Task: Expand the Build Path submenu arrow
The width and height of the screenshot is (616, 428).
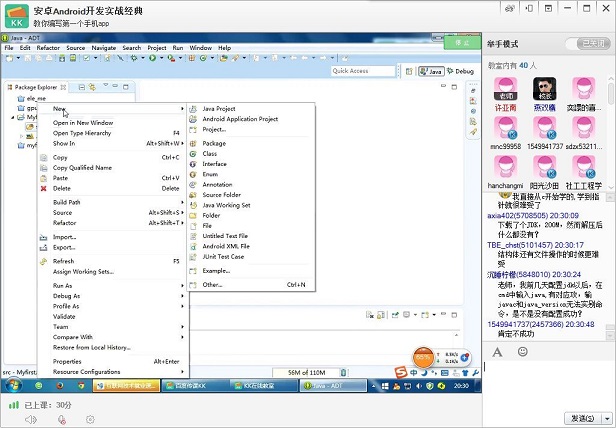Action: [182, 202]
